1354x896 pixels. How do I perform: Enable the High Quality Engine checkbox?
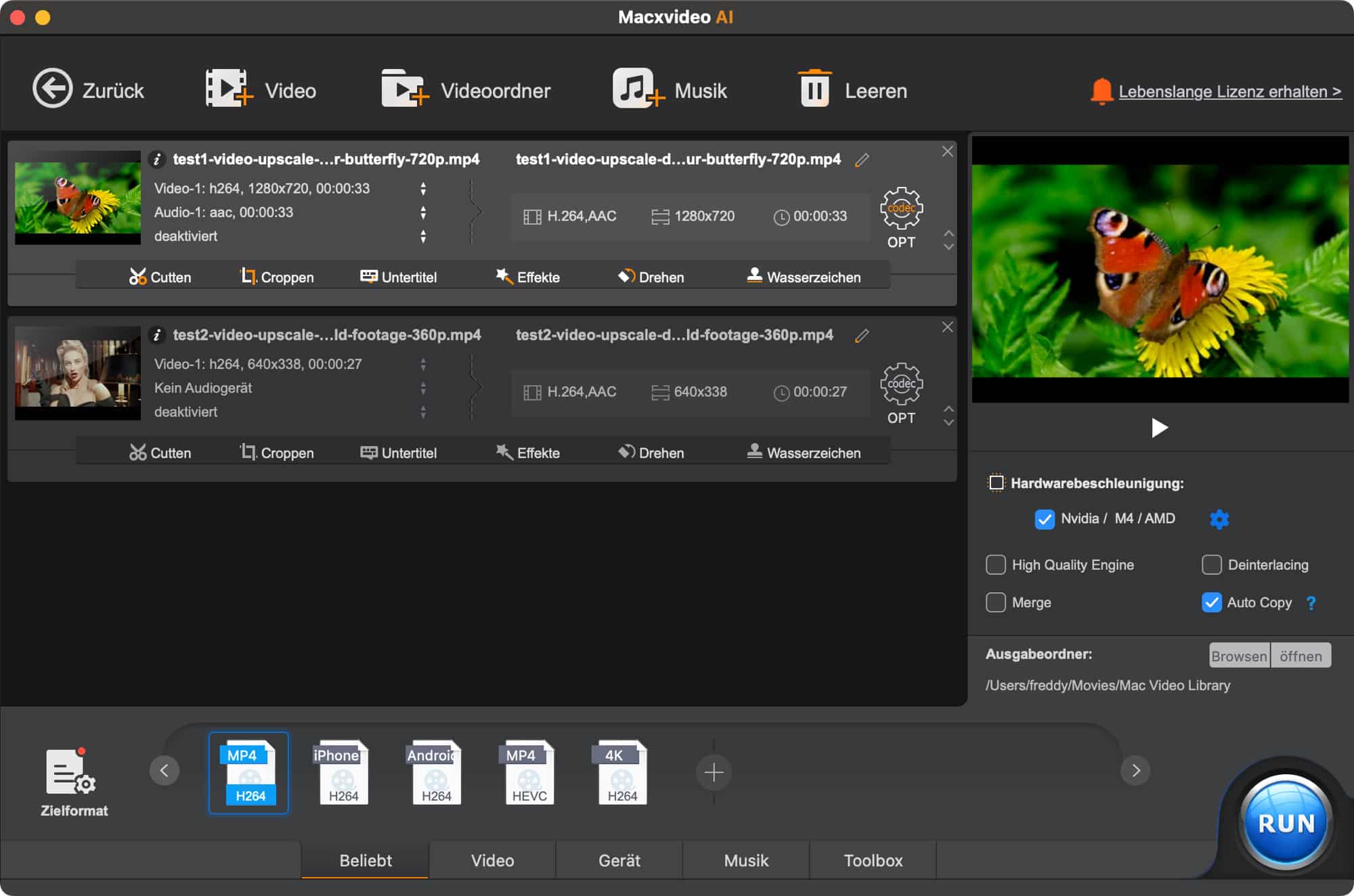click(x=995, y=564)
